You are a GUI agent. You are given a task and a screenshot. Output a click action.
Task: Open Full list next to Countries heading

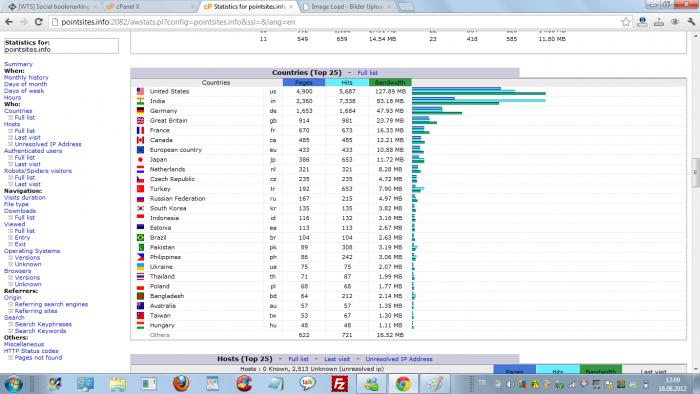[367, 73]
